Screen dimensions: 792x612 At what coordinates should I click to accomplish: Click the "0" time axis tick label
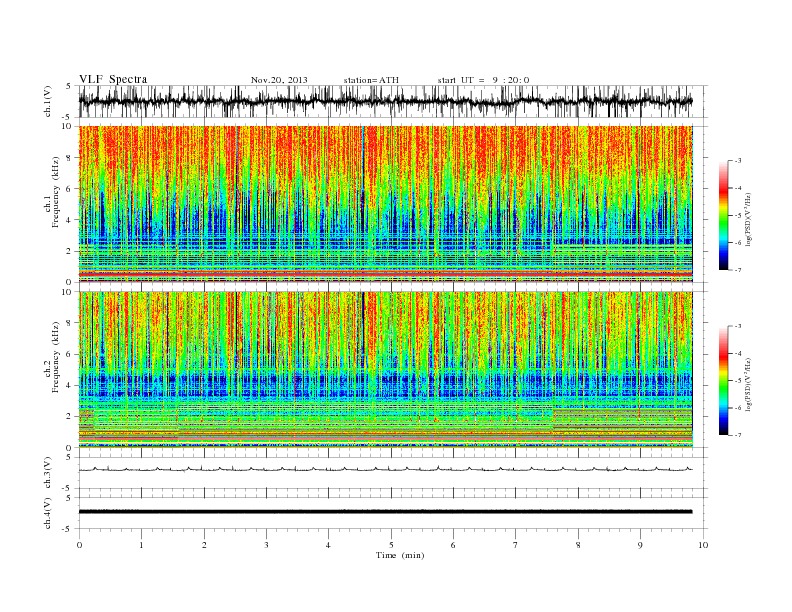[79, 545]
